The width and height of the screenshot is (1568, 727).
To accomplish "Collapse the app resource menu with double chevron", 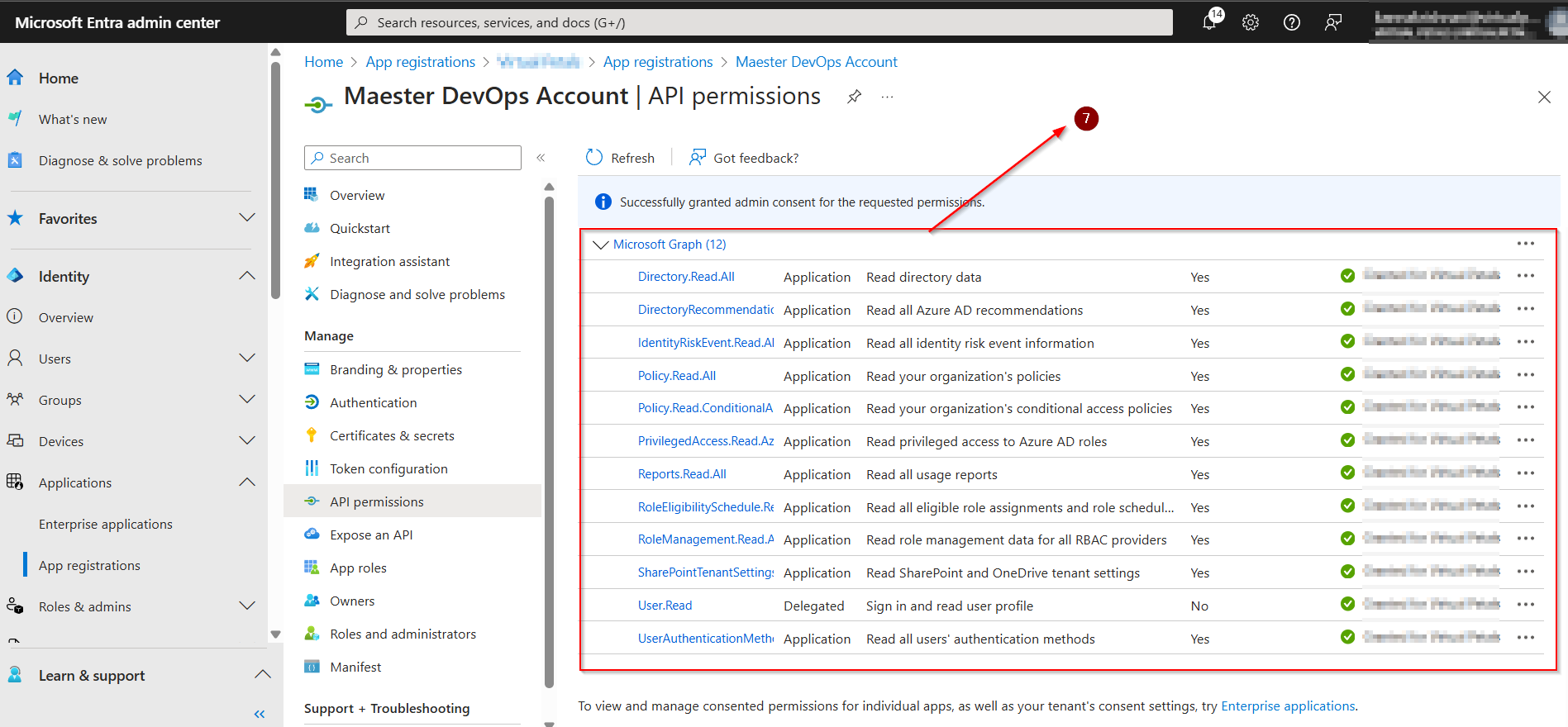I will [541, 158].
